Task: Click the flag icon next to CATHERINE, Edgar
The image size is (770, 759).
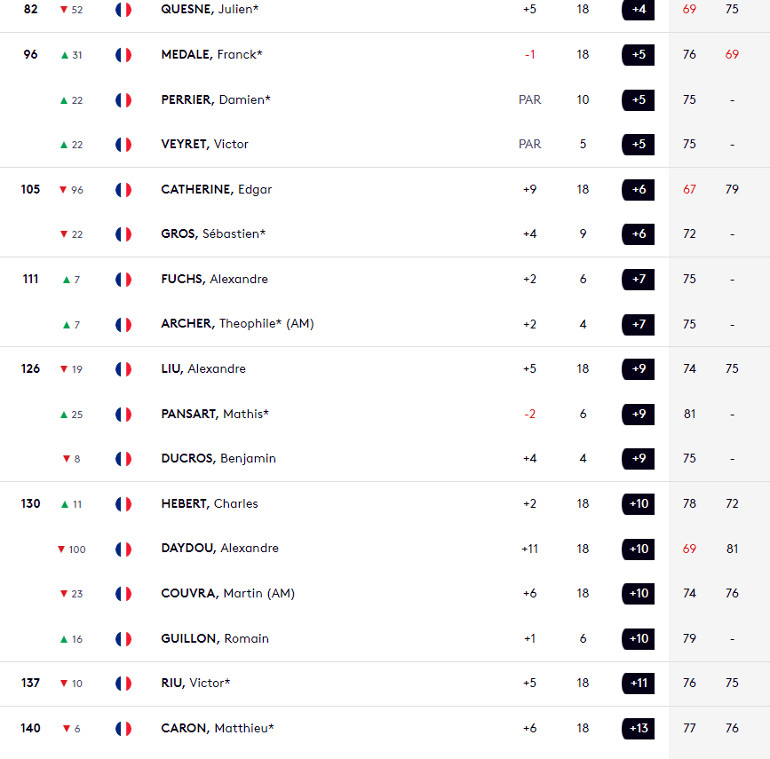Action: (123, 190)
